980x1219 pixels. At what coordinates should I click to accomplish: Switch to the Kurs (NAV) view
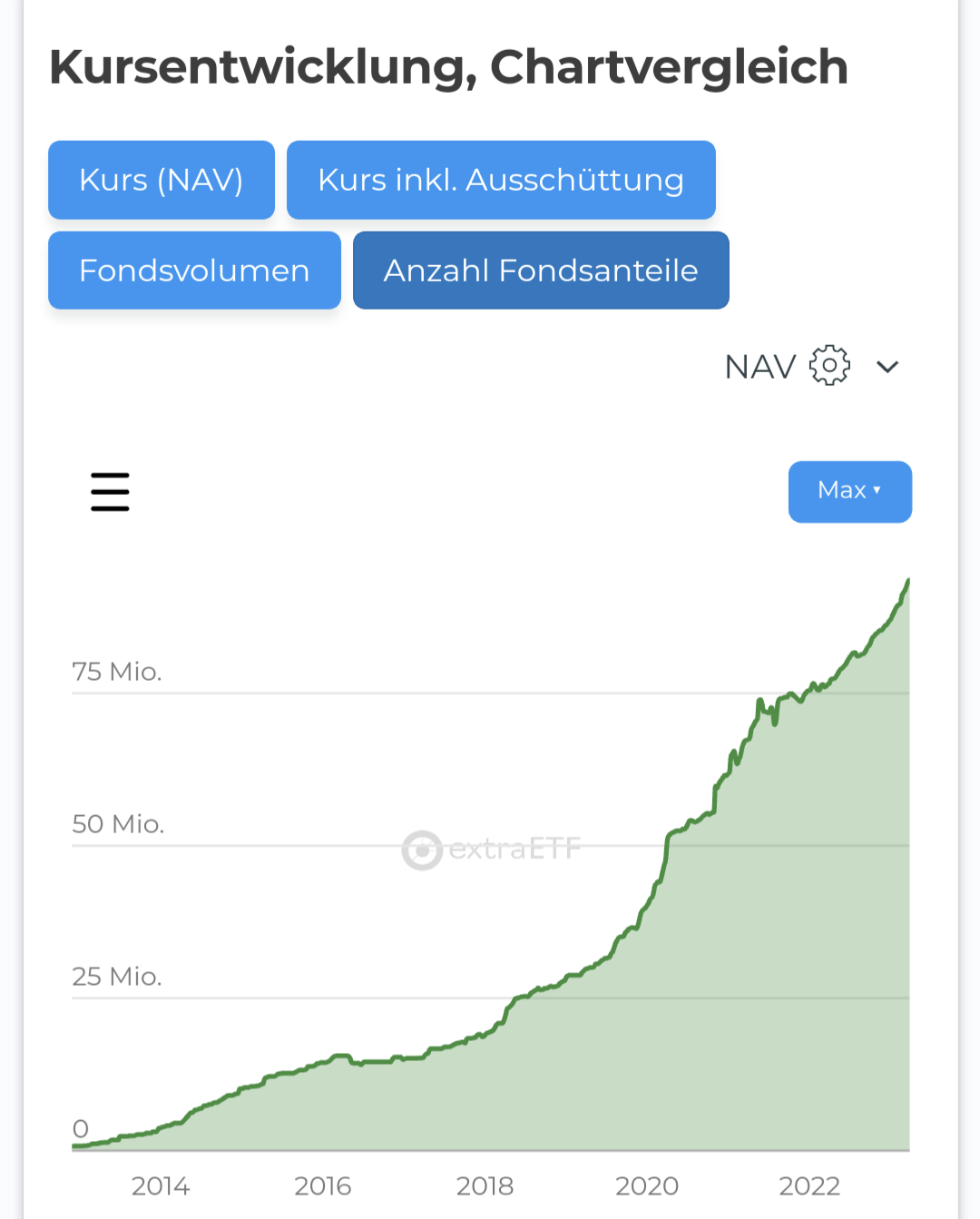coord(162,180)
